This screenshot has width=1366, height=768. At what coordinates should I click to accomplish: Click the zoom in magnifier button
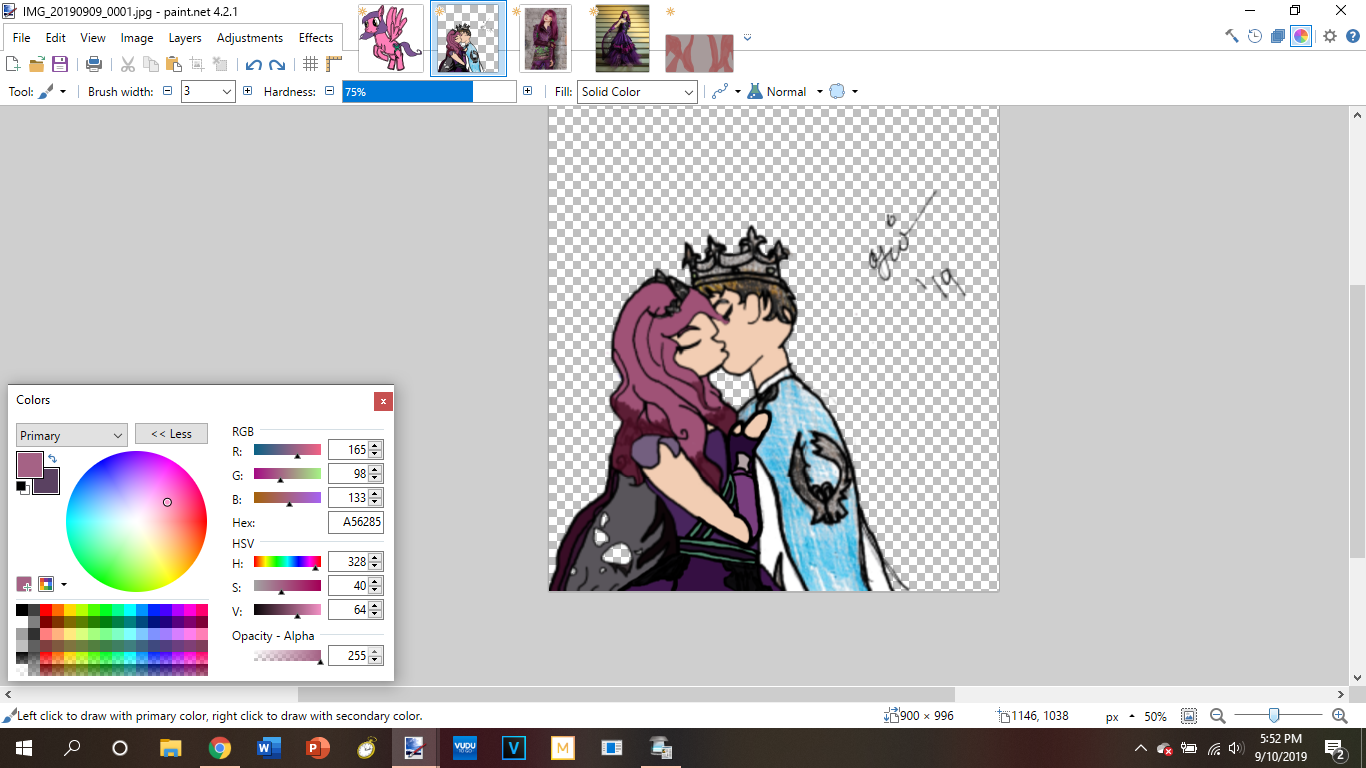click(x=1339, y=716)
